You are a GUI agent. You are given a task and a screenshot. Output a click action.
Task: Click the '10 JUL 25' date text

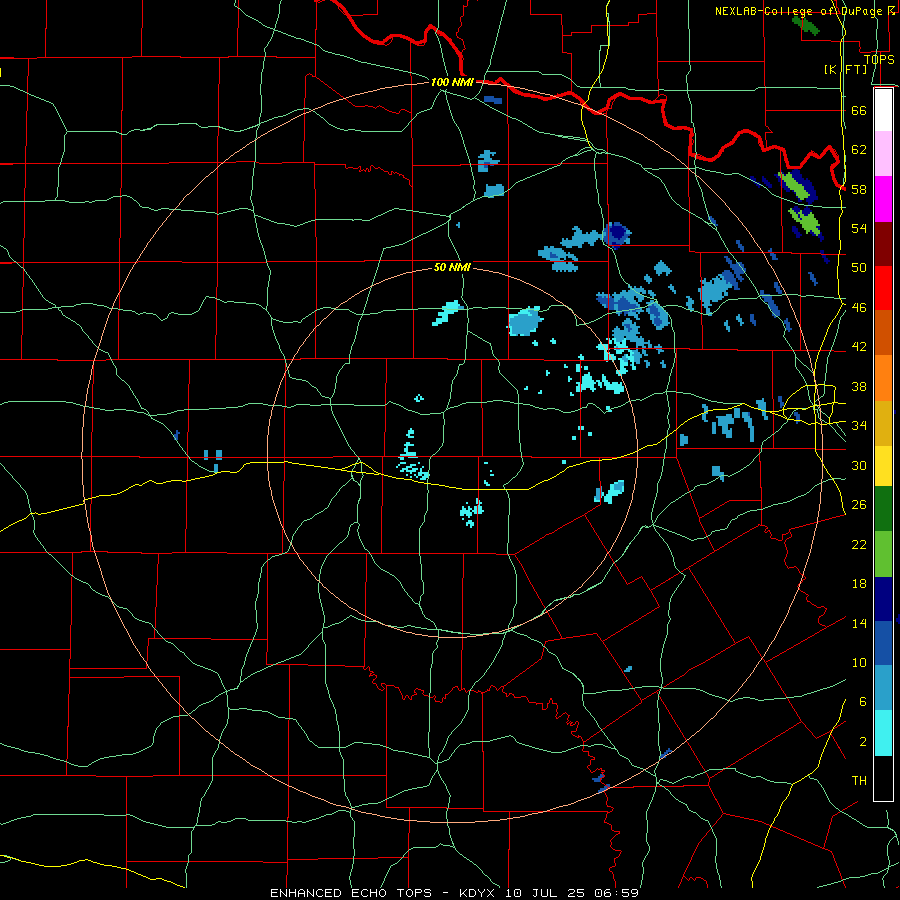click(x=545, y=893)
